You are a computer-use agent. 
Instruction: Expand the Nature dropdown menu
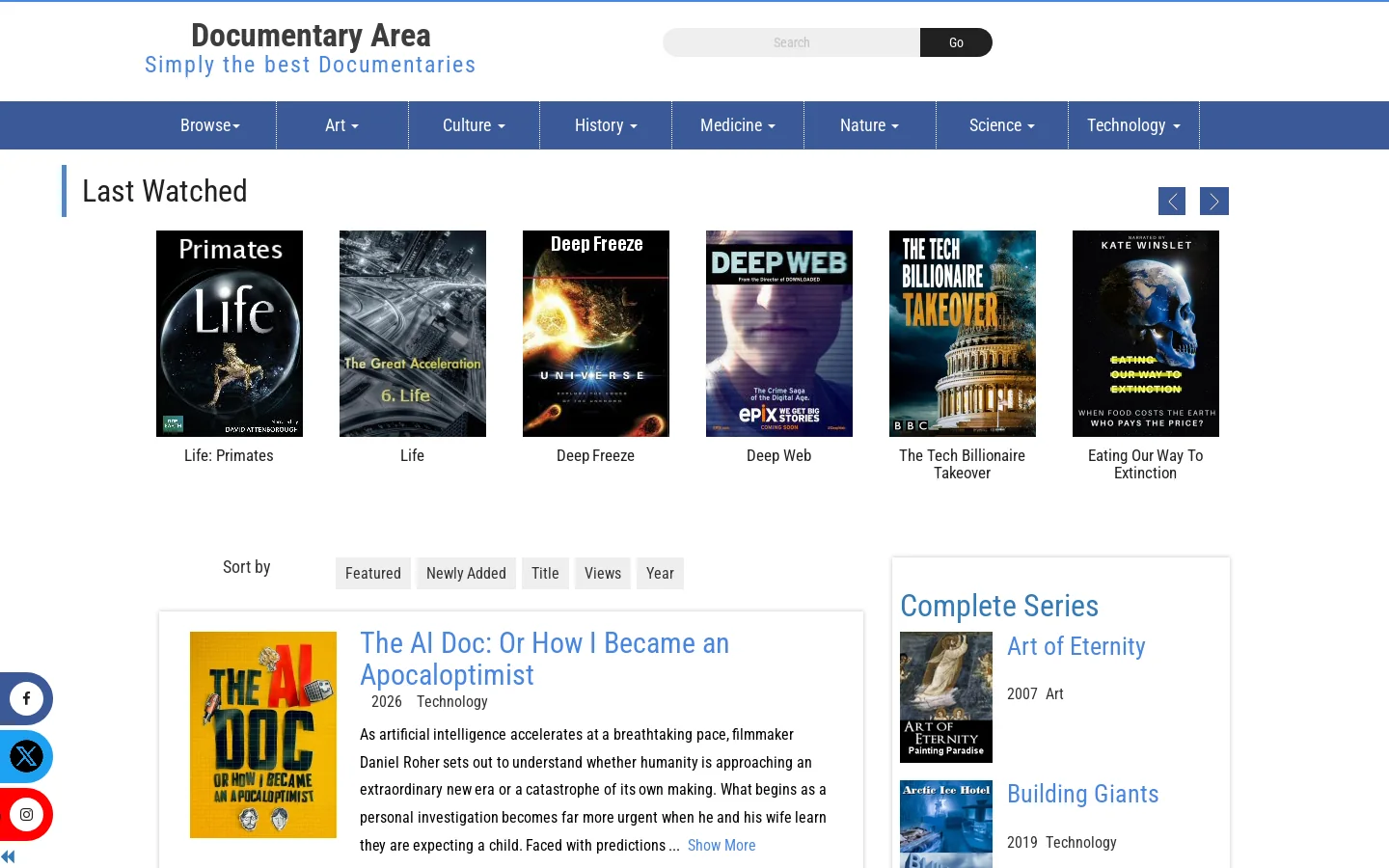click(869, 125)
